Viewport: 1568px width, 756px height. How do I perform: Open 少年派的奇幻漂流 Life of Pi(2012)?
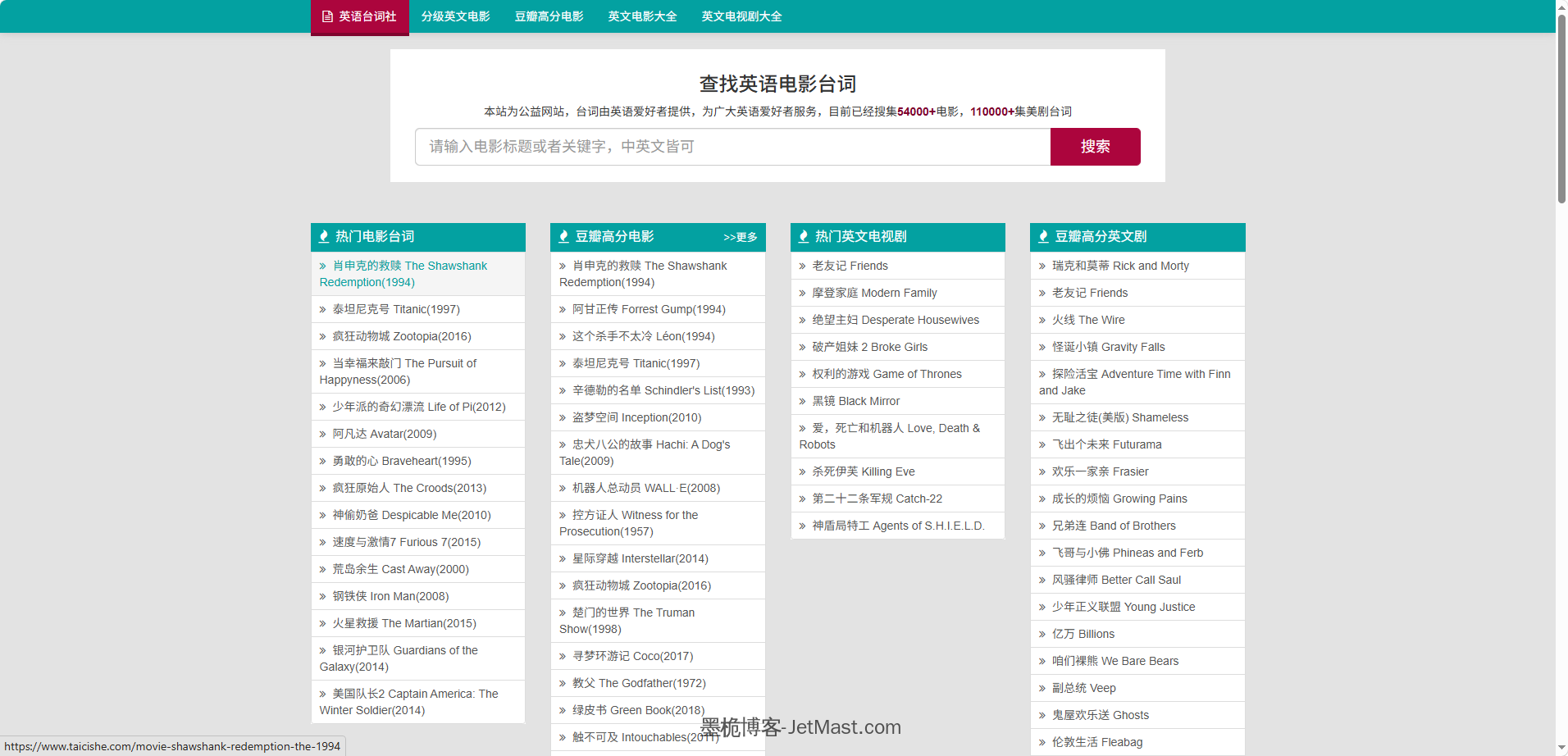tap(419, 407)
